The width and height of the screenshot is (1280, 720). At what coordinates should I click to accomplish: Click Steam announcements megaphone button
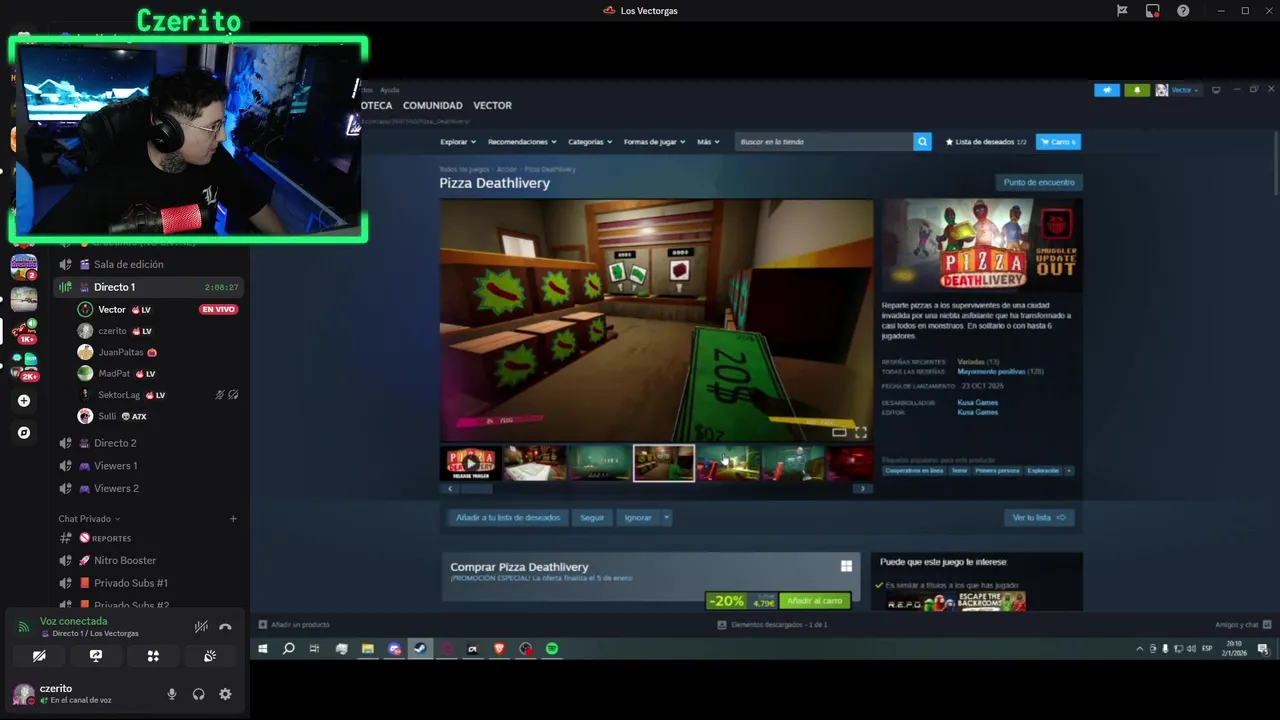pyautogui.click(x=1107, y=90)
